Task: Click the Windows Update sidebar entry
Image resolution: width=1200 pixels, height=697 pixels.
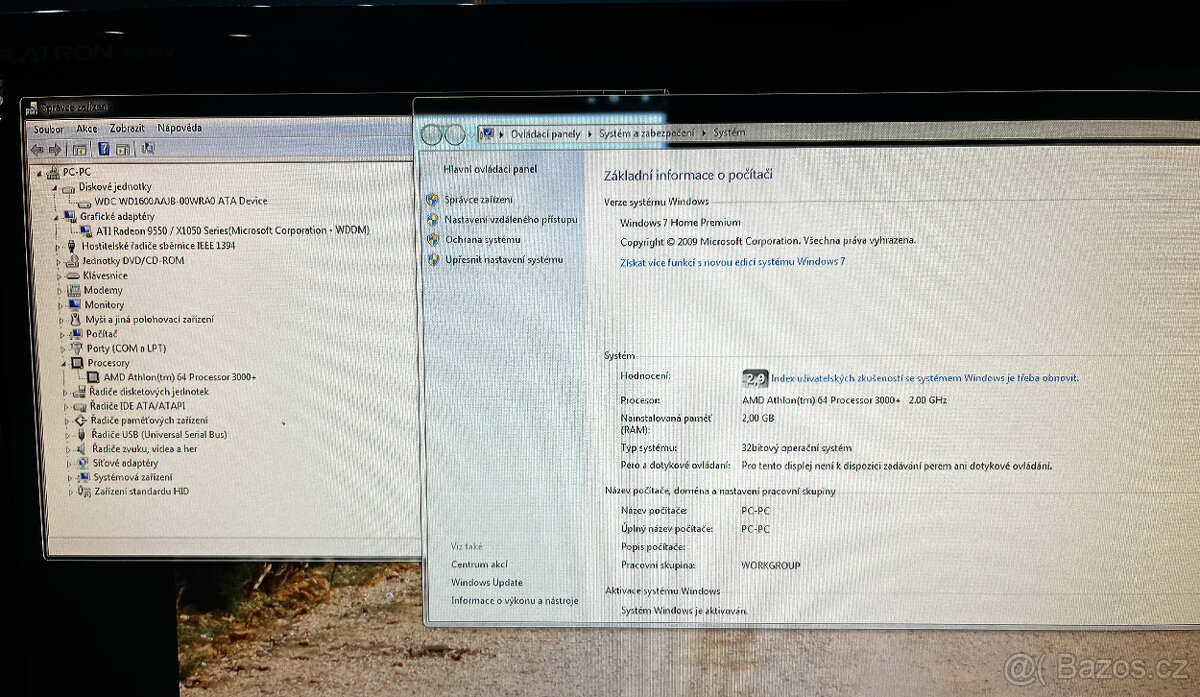Action: click(486, 582)
